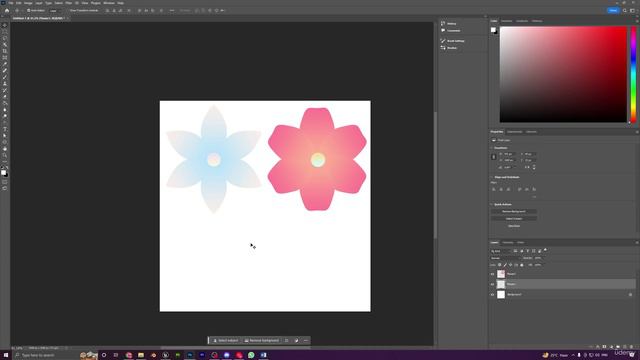Collapse the Quick Actions section
Image resolution: width=640 pixels, height=360 pixels.
491,204
